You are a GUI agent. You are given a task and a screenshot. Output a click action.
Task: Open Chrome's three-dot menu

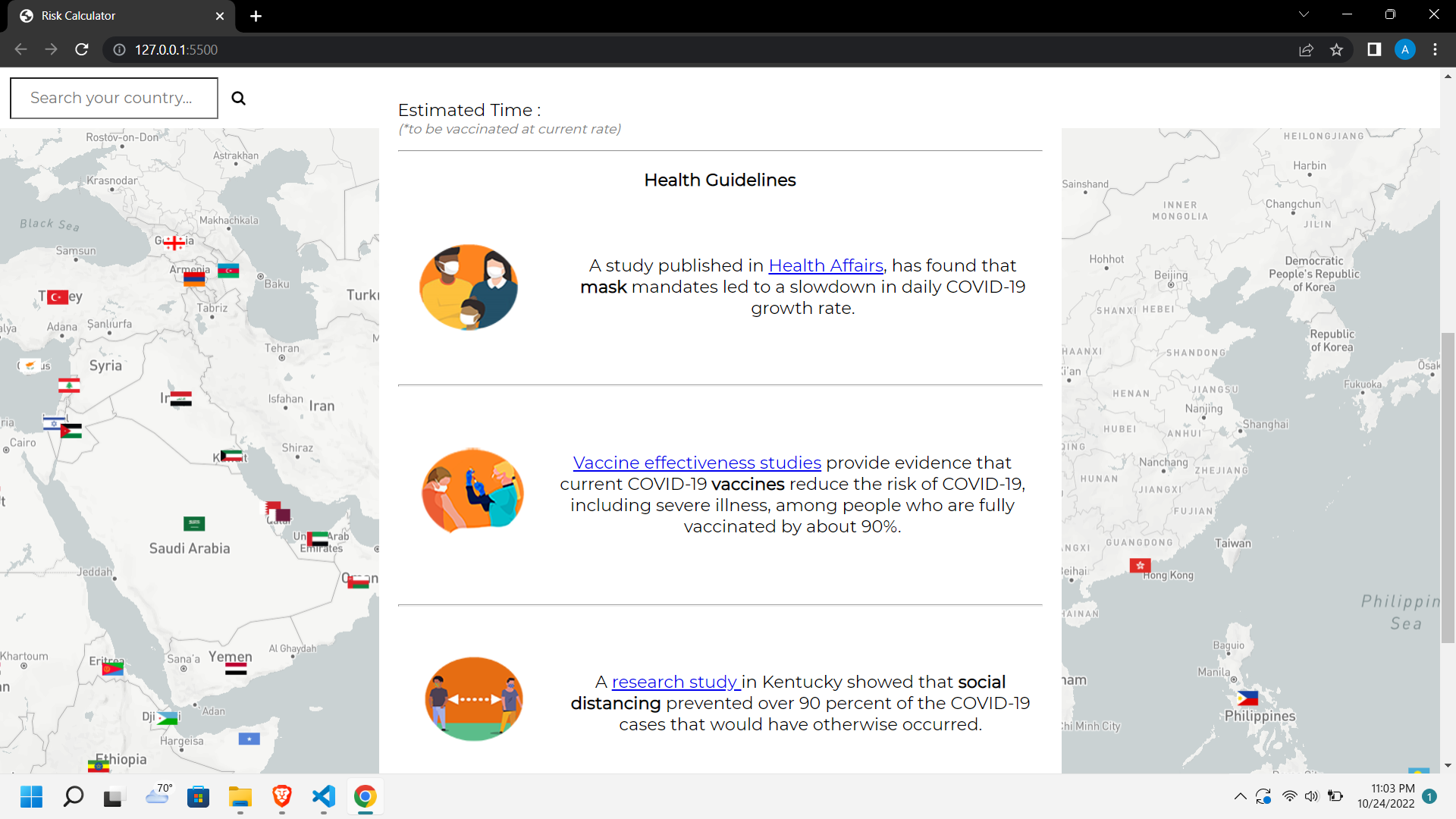(x=1435, y=50)
